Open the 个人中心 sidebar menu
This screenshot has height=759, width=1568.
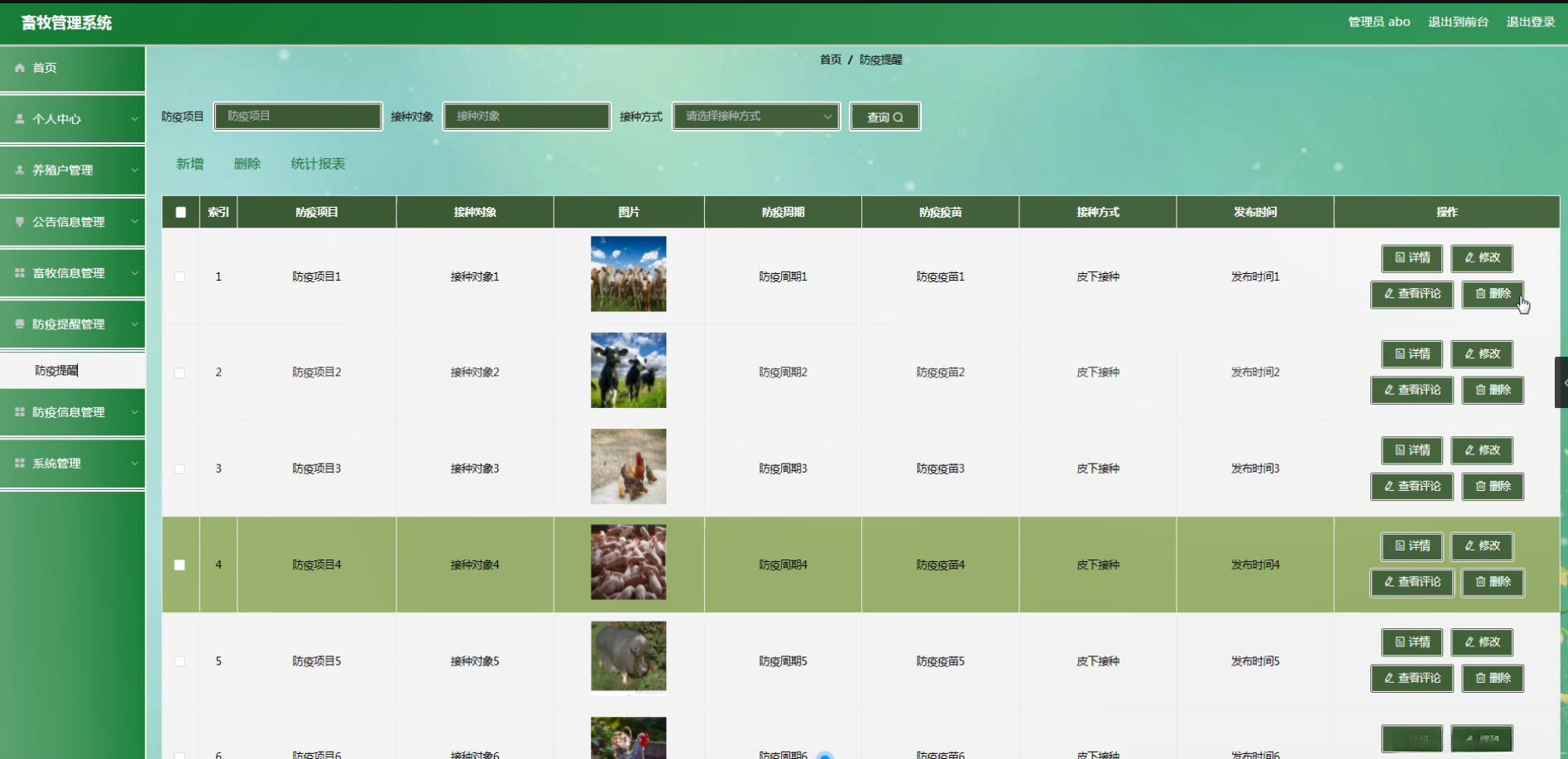coord(73,119)
